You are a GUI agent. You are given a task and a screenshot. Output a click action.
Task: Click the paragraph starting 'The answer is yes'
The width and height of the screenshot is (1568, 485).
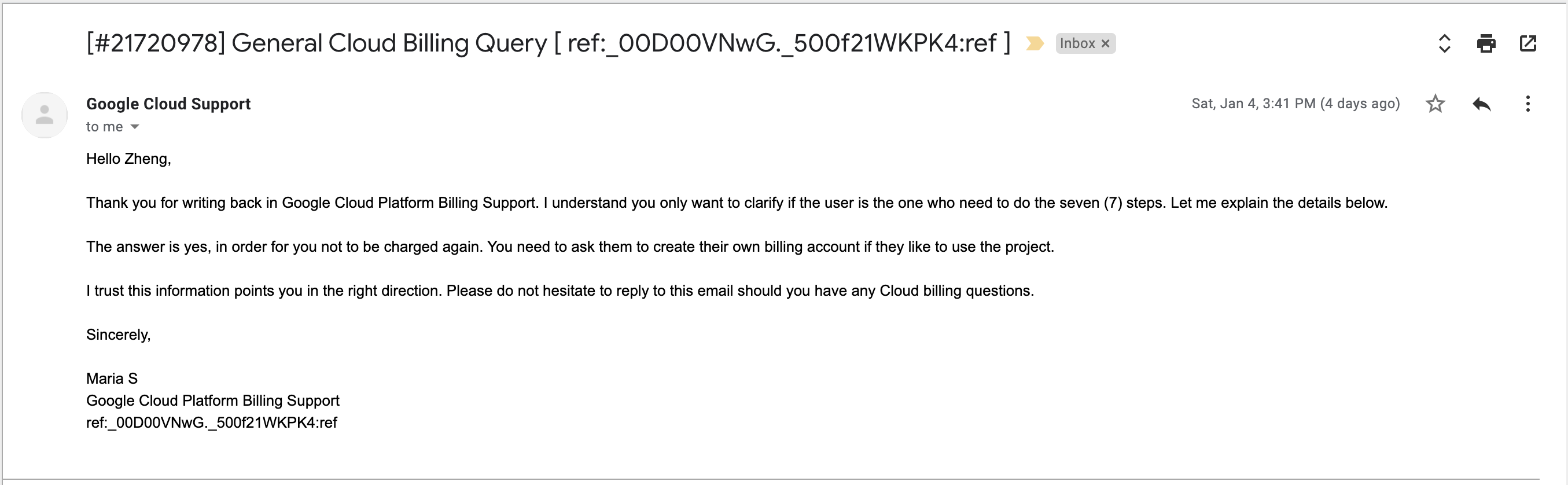point(570,247)
